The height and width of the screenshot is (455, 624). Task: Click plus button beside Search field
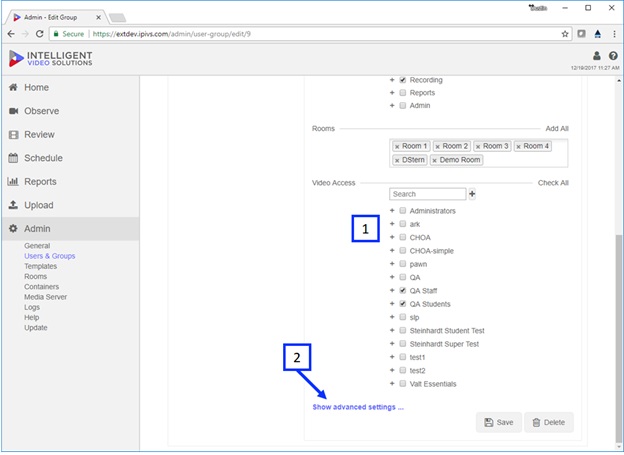coord(472,194)
